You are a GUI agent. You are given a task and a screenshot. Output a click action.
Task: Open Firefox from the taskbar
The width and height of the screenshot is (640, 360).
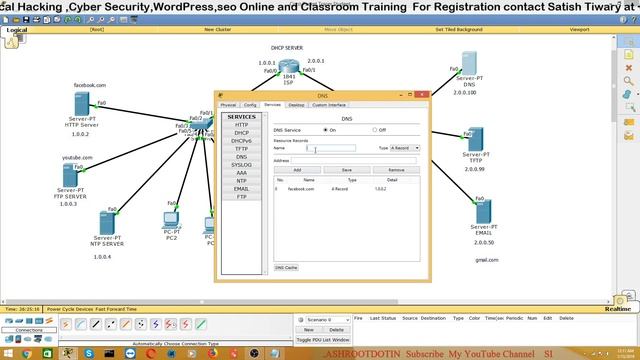coord(213,353)
